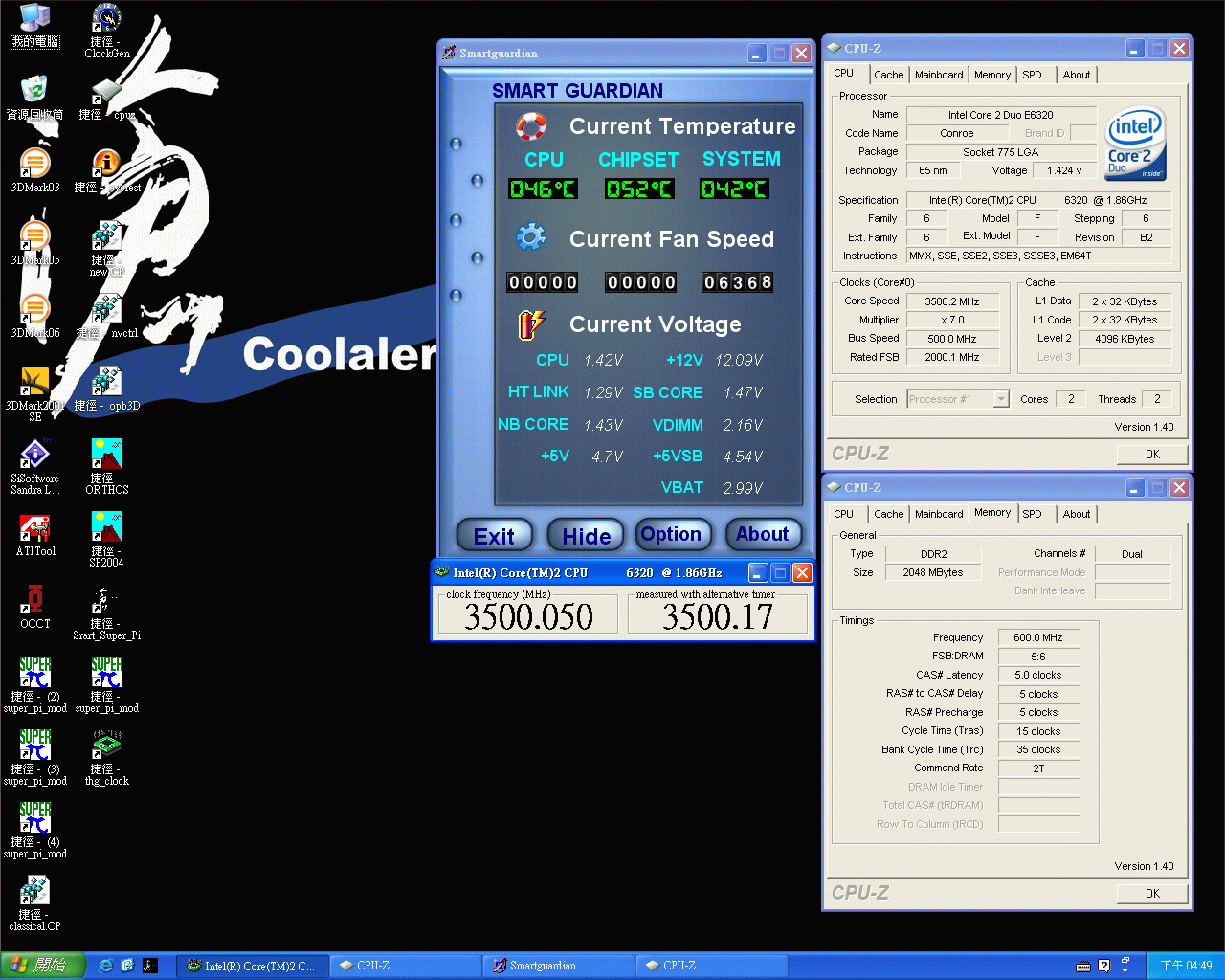This screenshot has height=980, width=1225.
Task: Switch to Memory tab in upper CPU-Z
Action: pos(992,75)
